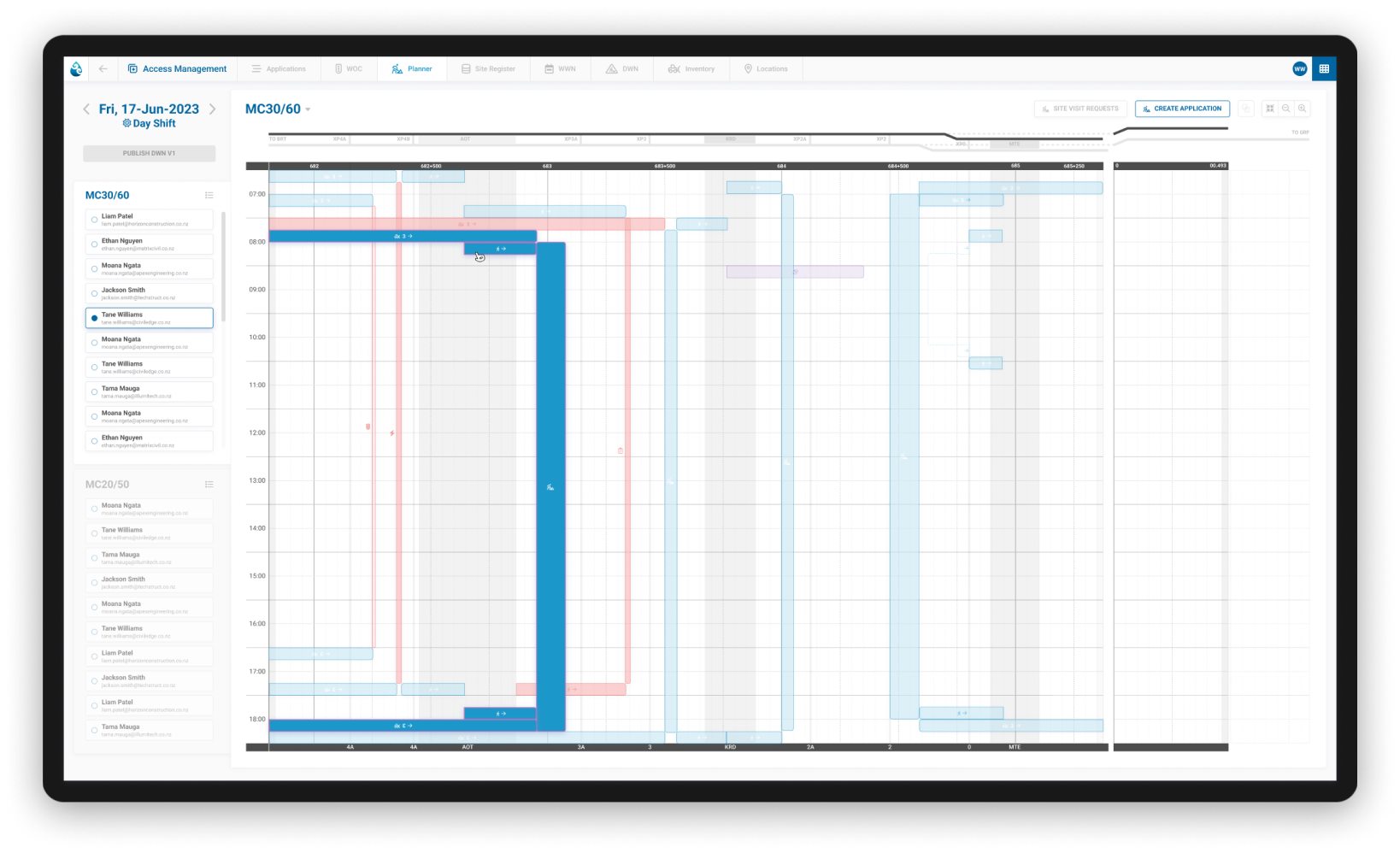Click the left chevron beside Fri 17-Jun-2023
This screenshot has height=853, width=1400.
(85, 109)
